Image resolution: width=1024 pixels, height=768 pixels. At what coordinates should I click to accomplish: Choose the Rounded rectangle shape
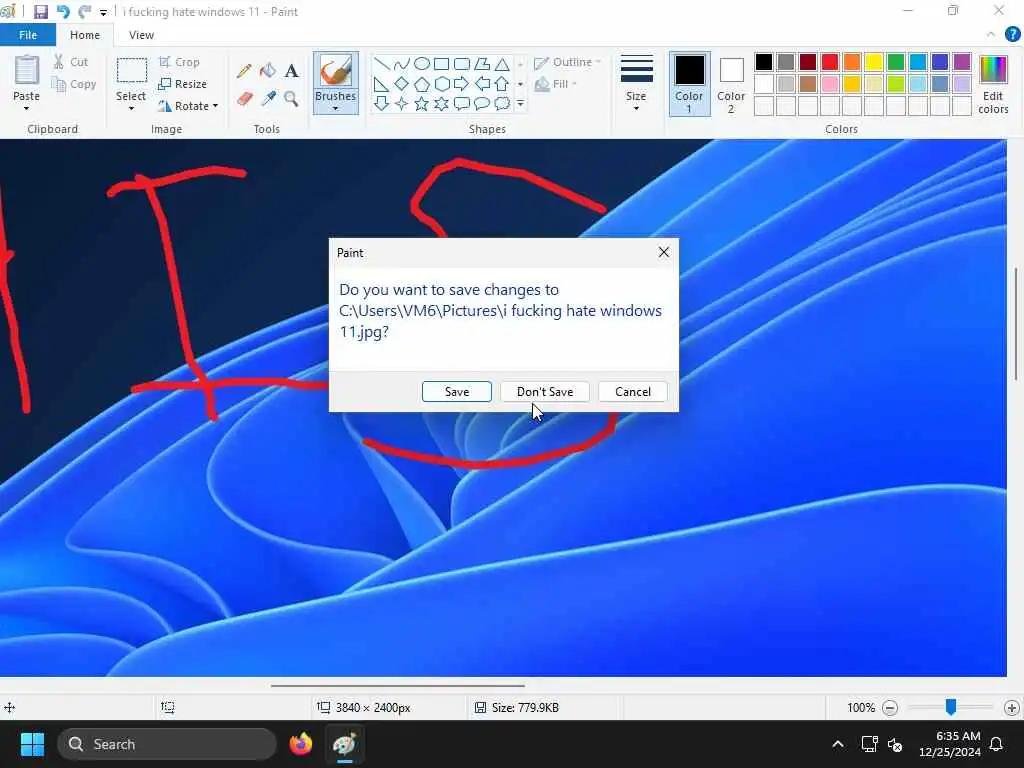pyautogui.click(x=462, y=63)
